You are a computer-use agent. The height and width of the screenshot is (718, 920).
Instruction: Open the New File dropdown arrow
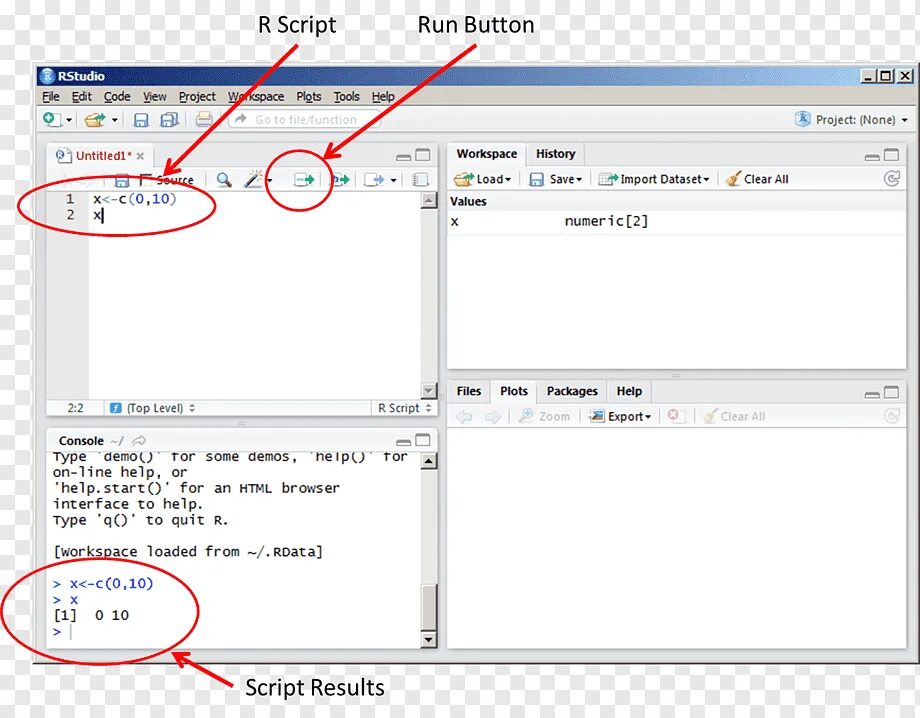coord(69,120)
